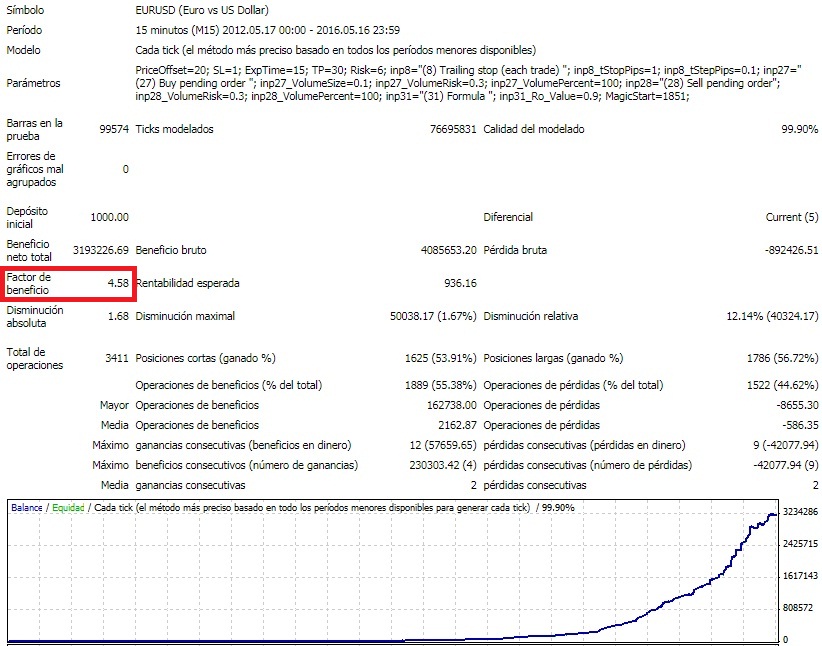Viewport: 822px width, 646px height.
Task: Click the "Ticks modelados" label
Action: click(x=174, y=129)
